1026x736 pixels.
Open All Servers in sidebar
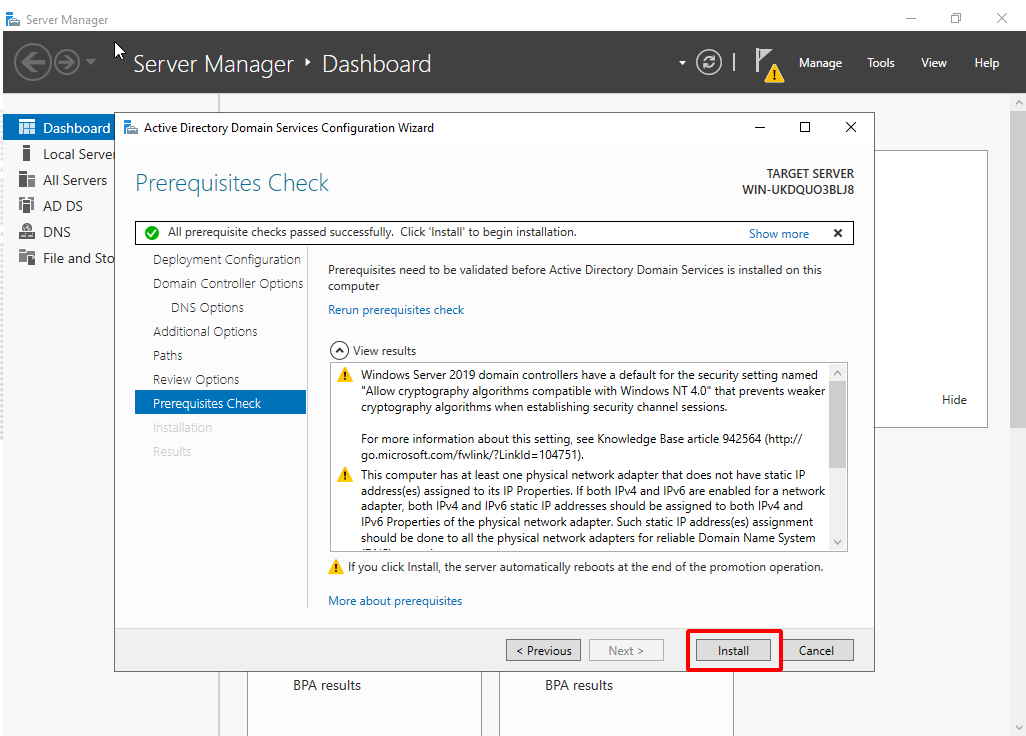point(74,180)
